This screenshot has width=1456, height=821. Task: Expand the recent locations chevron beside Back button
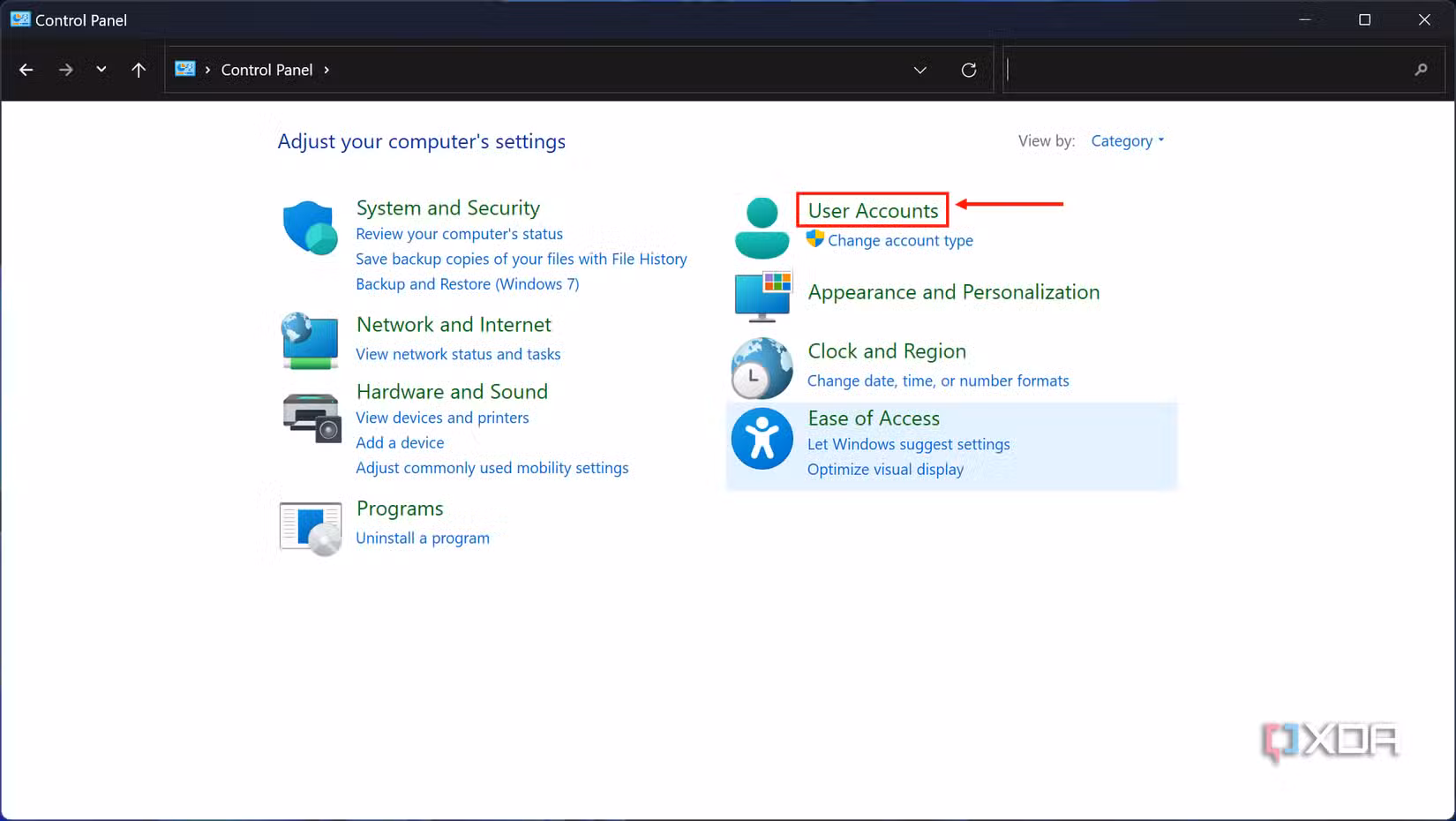[x=101, y=69]
